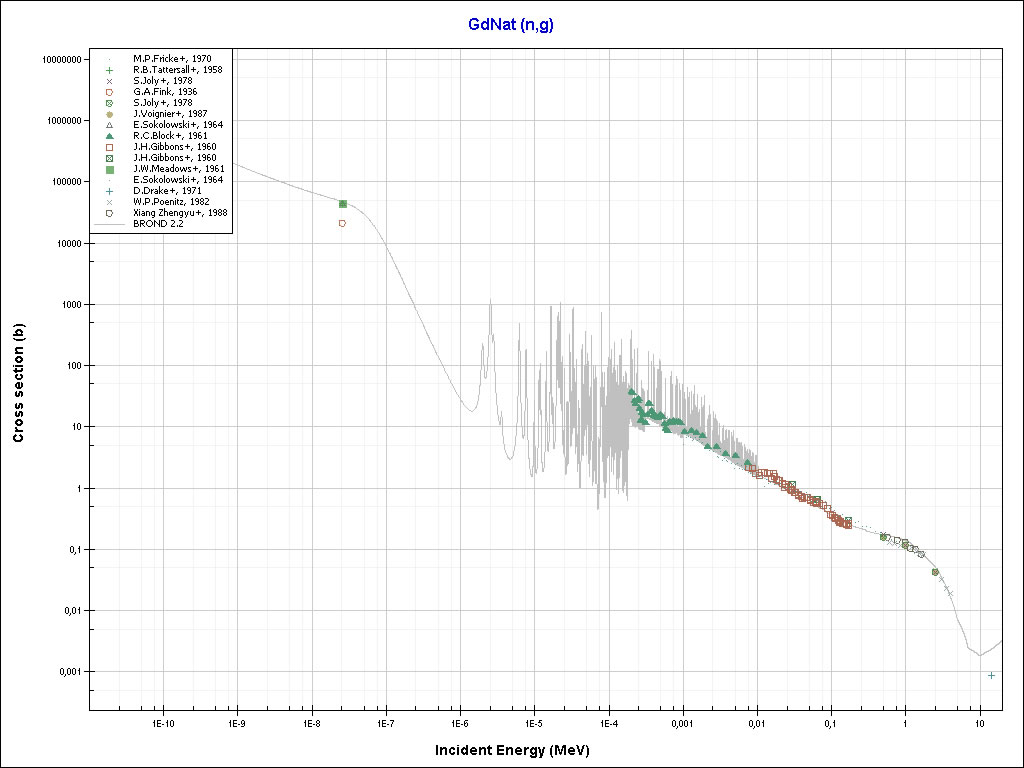This screenshot has width=1024, height=768.
Task: Click the filled triangle icon for R.C.Block+, 1961
Action: pyautogui.click(x=109, y=136)
